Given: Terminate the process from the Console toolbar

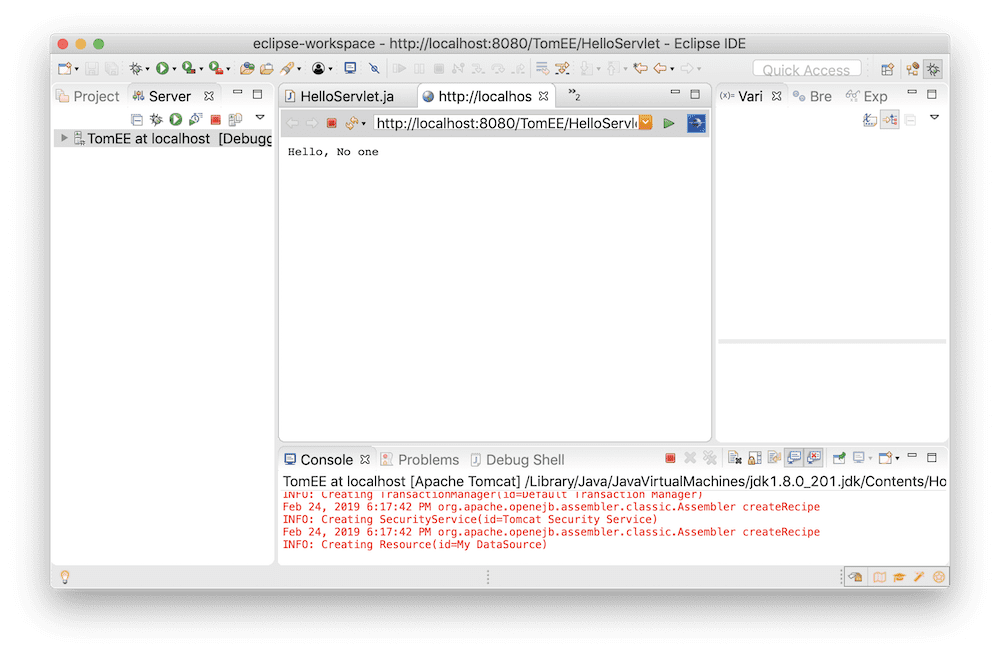Looking at the screenshot, I should pos(670,458).
